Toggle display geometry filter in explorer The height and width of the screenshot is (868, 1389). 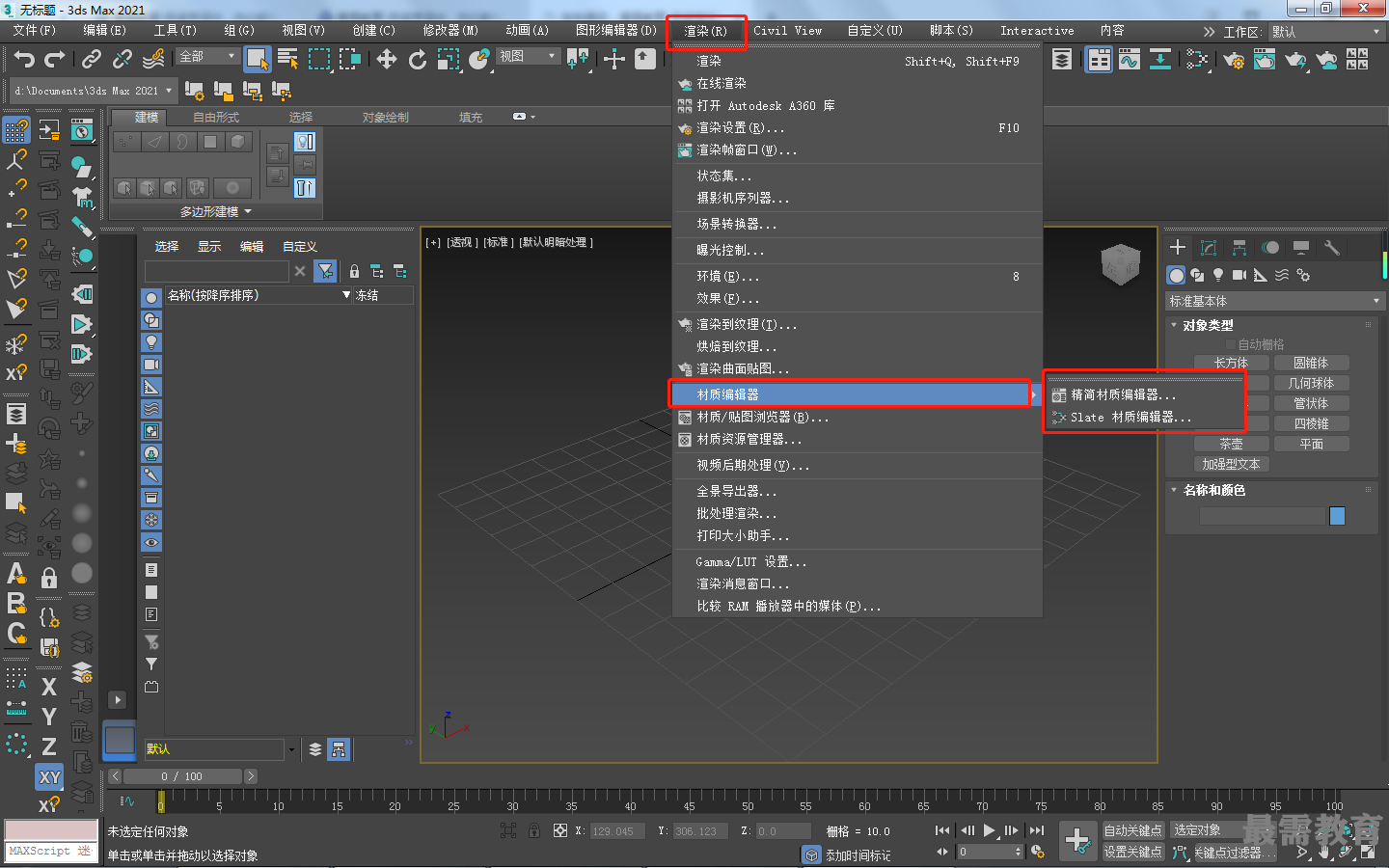pyautogui.click(x=151, y=297)
